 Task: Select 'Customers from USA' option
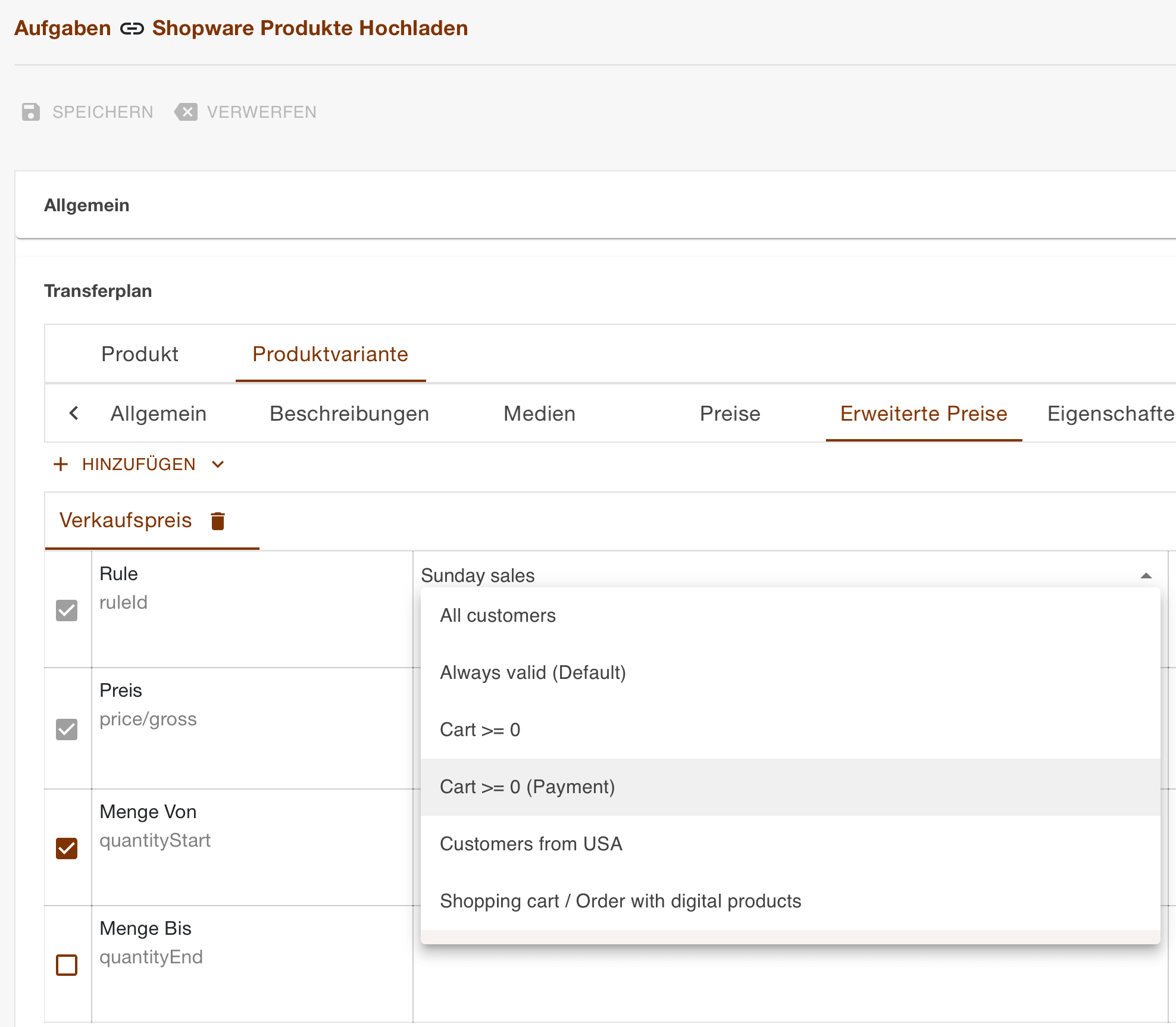click(x=790, y=844)
